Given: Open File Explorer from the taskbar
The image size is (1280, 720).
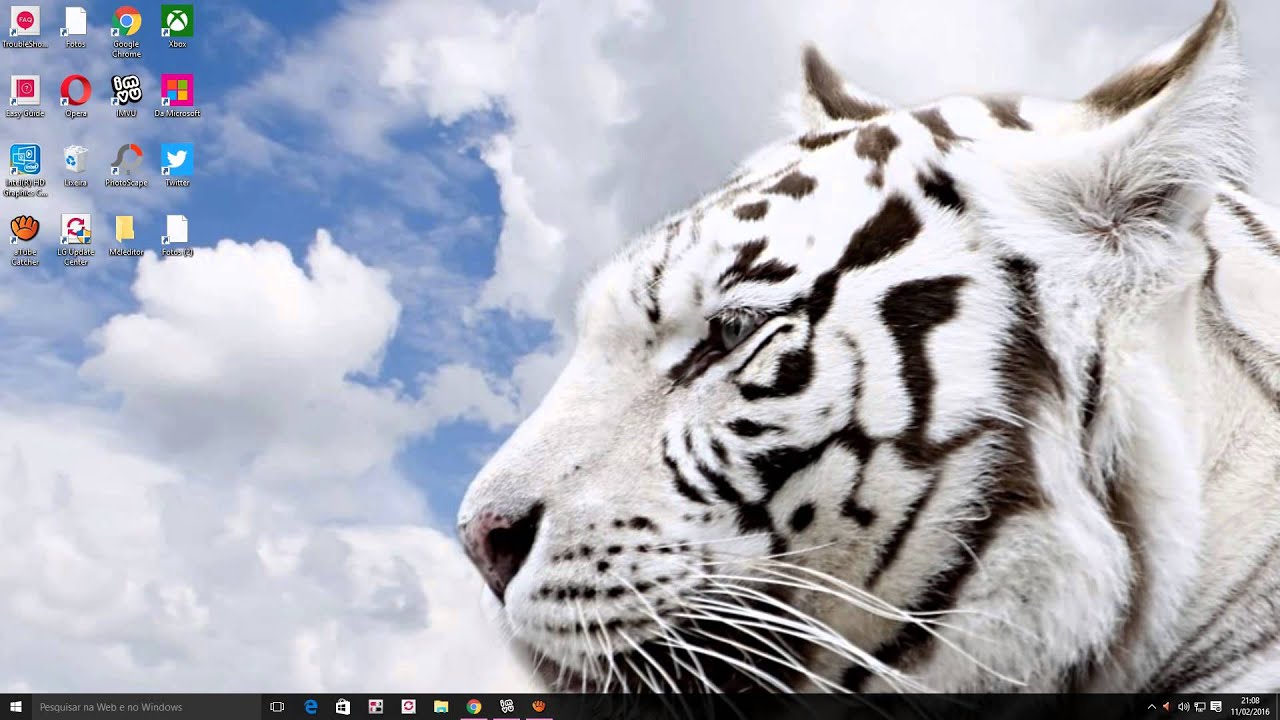Looking at the screenshot, I should pos(441,707).
